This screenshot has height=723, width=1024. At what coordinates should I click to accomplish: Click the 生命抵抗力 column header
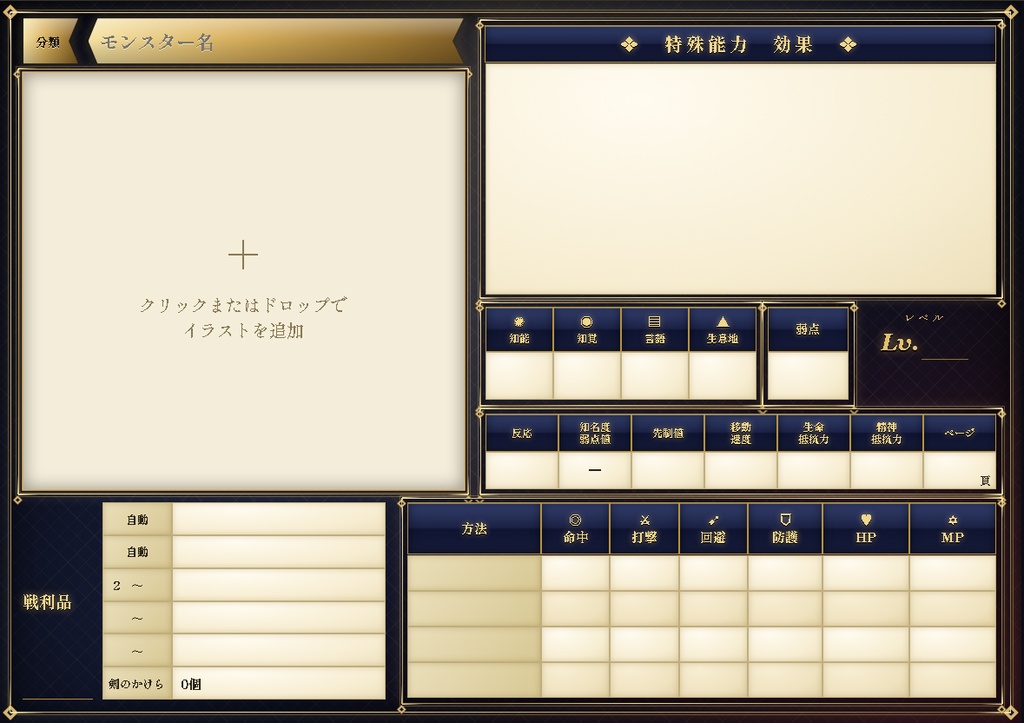point(814,433)
